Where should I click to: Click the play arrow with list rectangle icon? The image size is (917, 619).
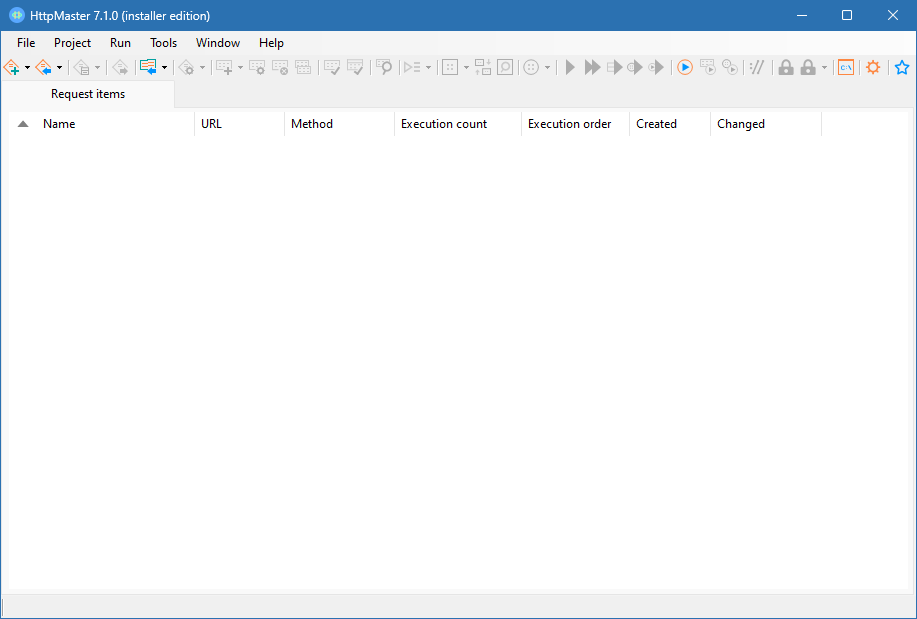click(614, 68)
